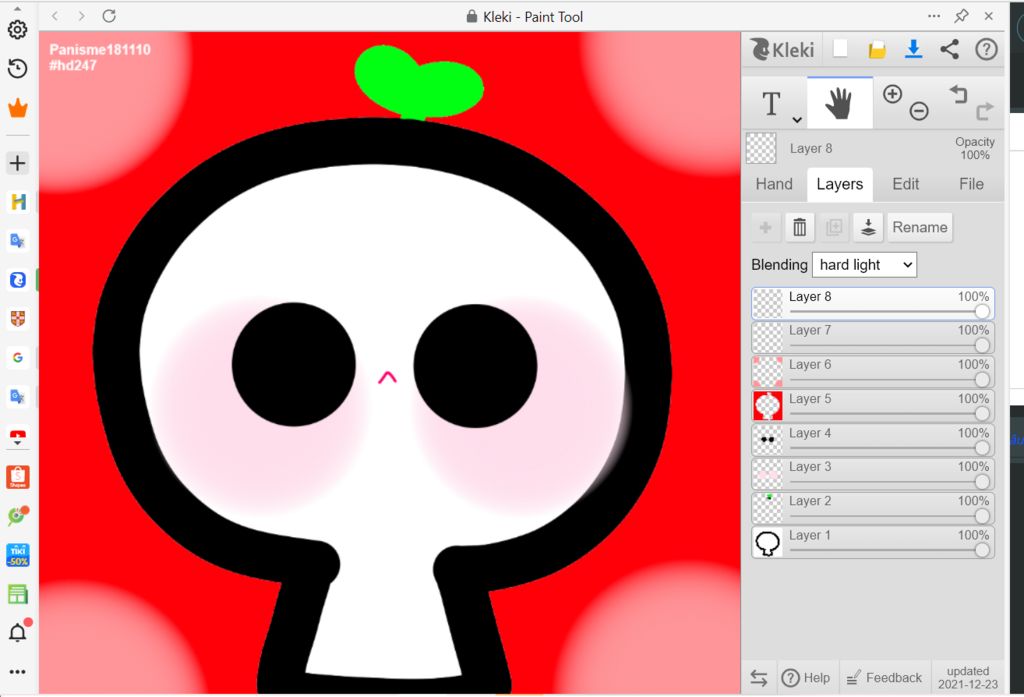Open notifications bell in sidebar

click(18, 632)
